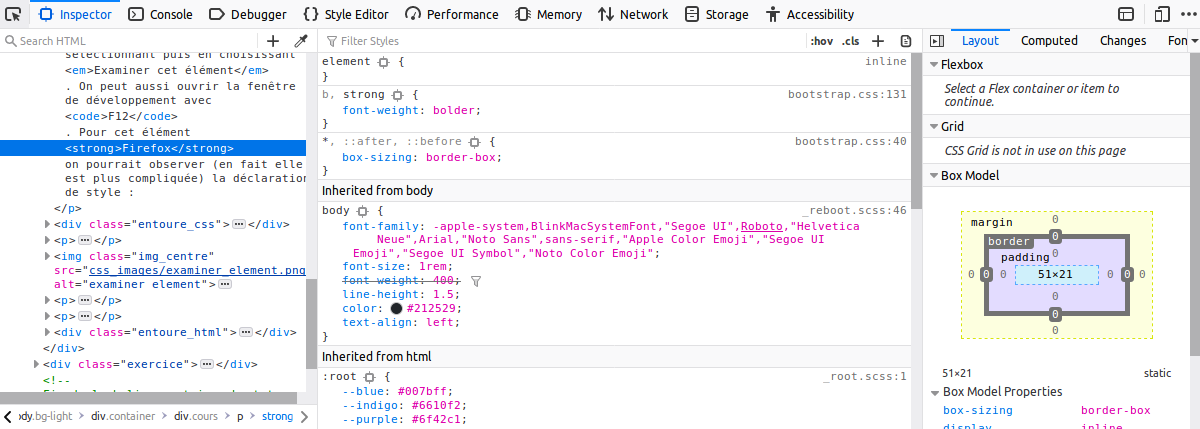Highlight elements matching the element selector
The image size is (1200, 429).
click(383, 62)
